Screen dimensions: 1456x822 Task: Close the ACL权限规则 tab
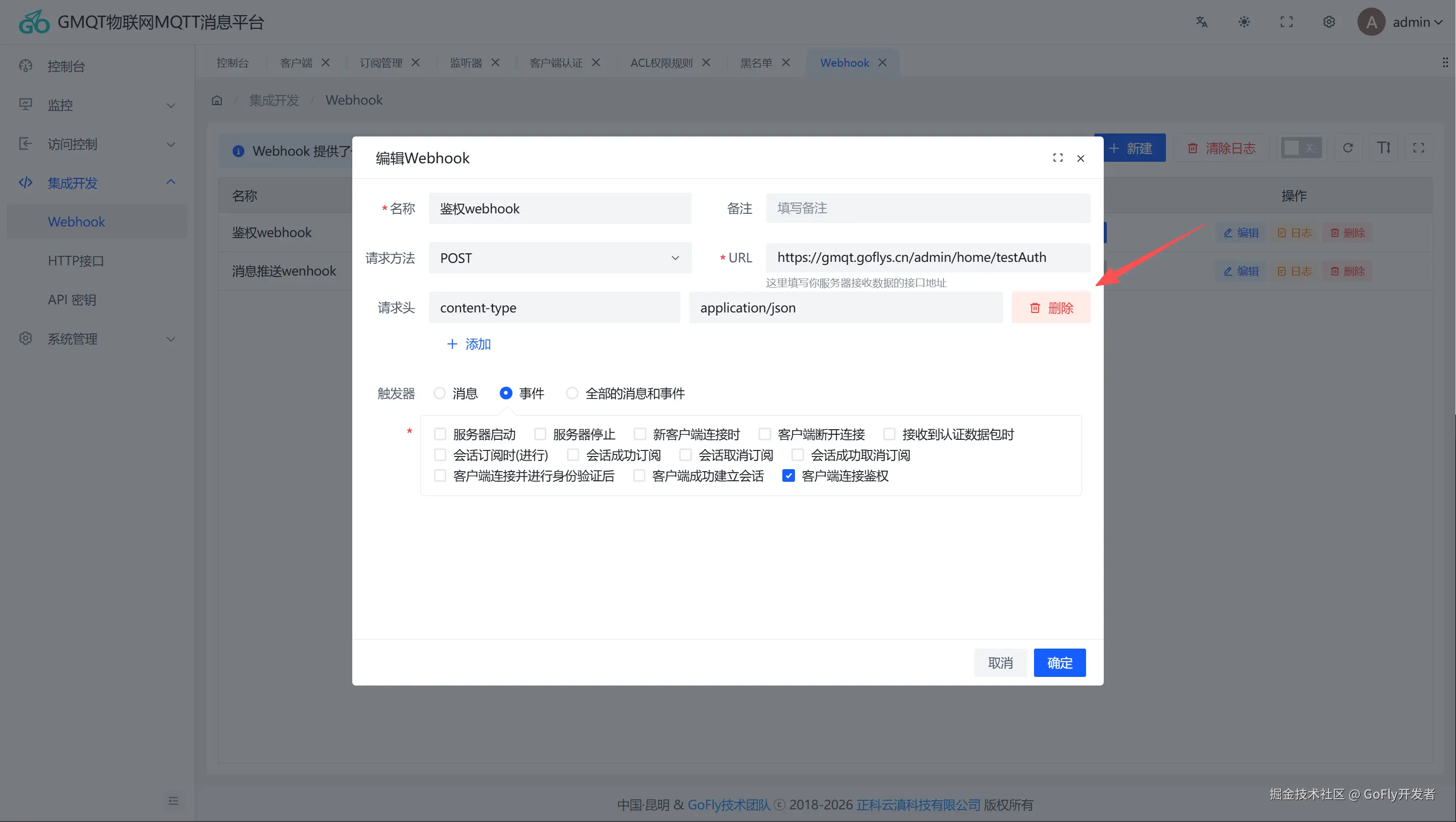pyautogui.click(x=706, y=63)
